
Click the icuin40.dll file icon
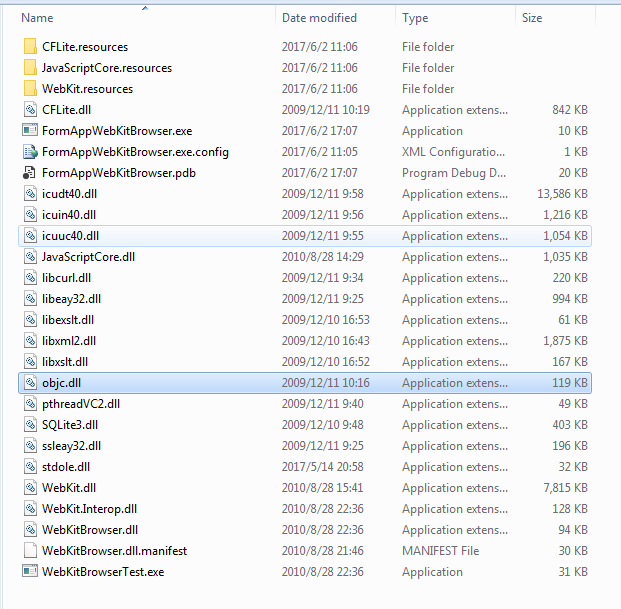(30, 214)
